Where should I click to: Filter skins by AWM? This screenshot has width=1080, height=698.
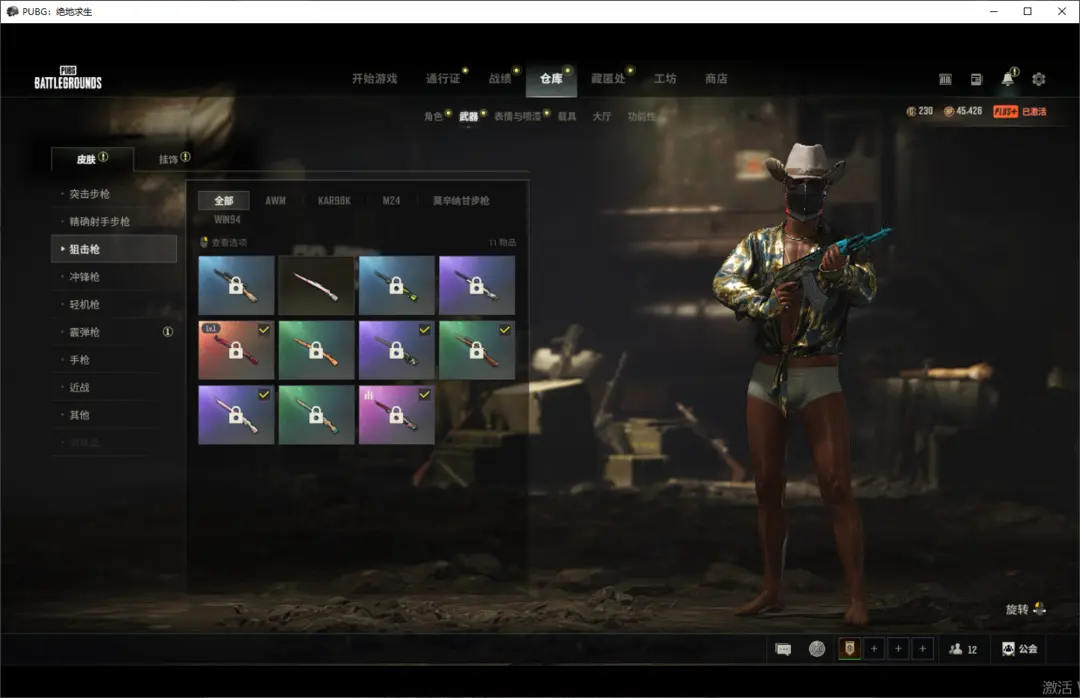276,201
